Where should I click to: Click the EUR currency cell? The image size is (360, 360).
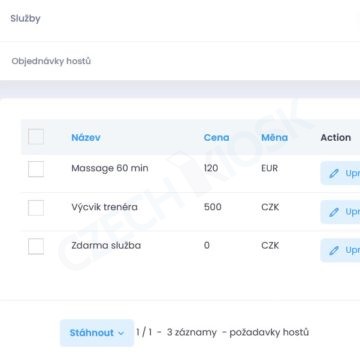point(269,168)
